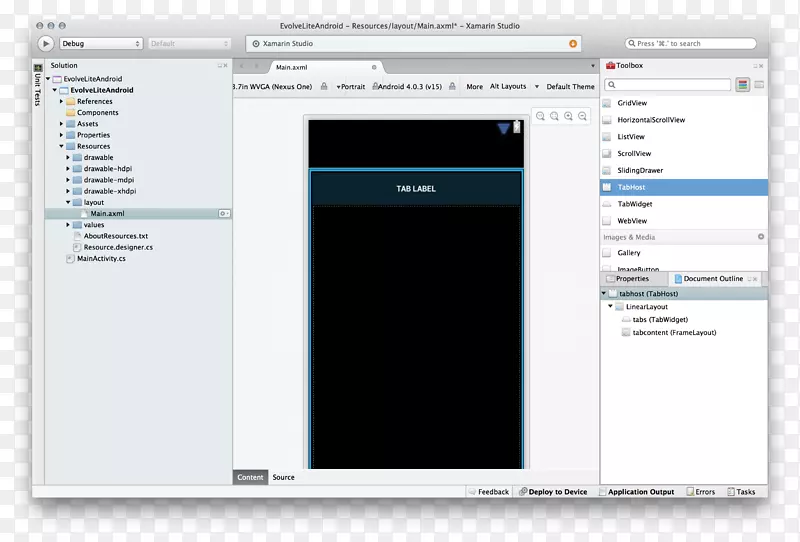
Task: Open the Errors pad
Action: [x=701, y=492]
